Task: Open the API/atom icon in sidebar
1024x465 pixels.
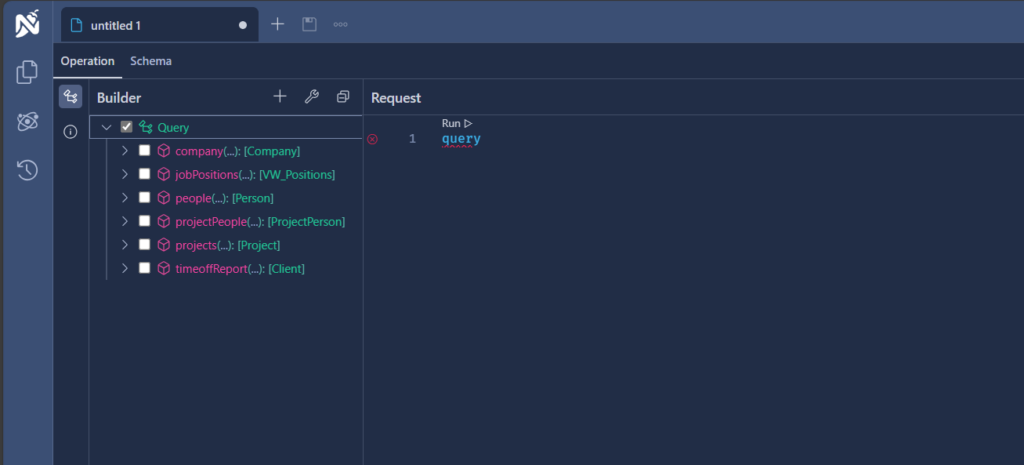Action: [27, 122]
